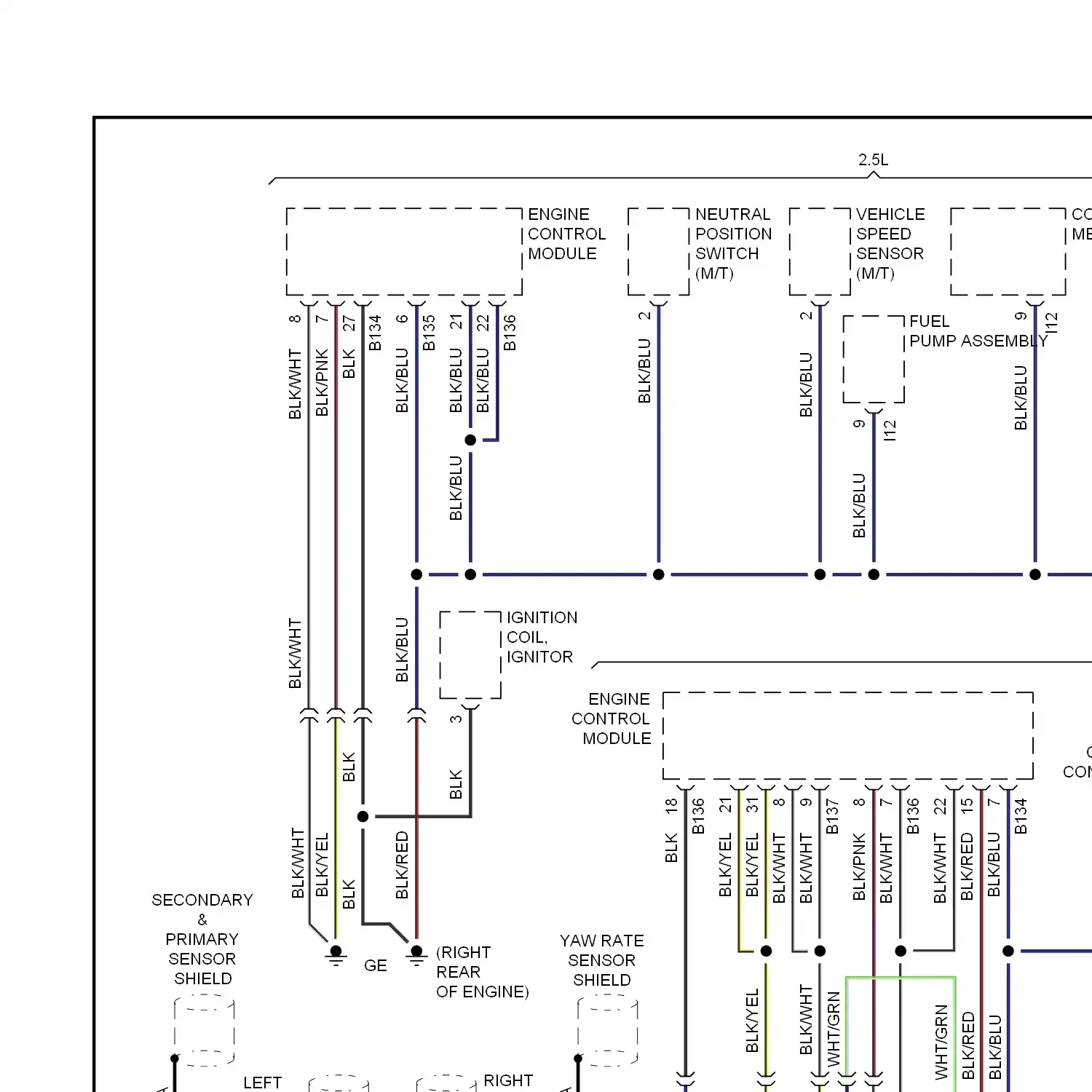The image size is (1092, 1092).
Task: Select the B135 connector label
Action: [429, 333]
